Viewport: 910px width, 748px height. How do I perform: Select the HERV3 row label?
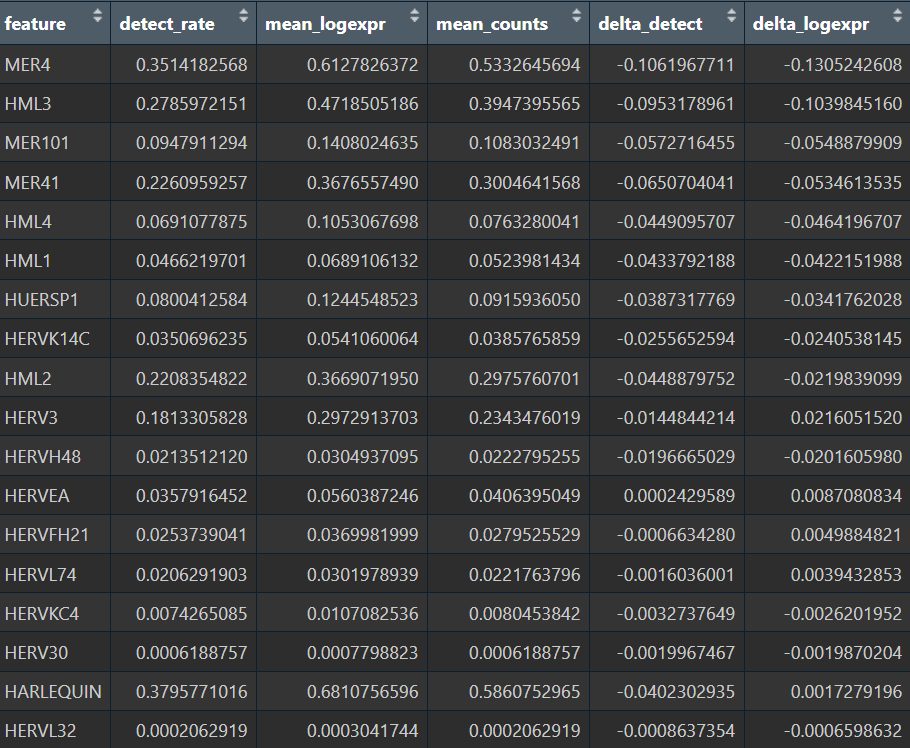[x=29, y=417]
